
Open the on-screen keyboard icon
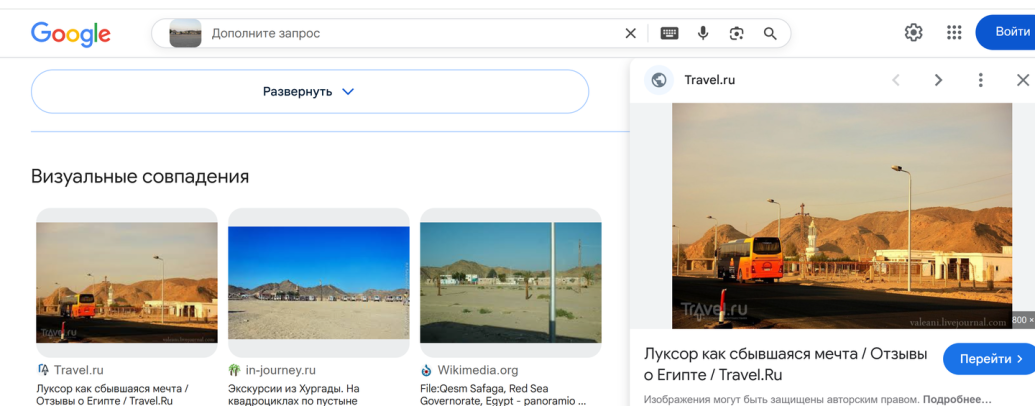tap(669, 34)
